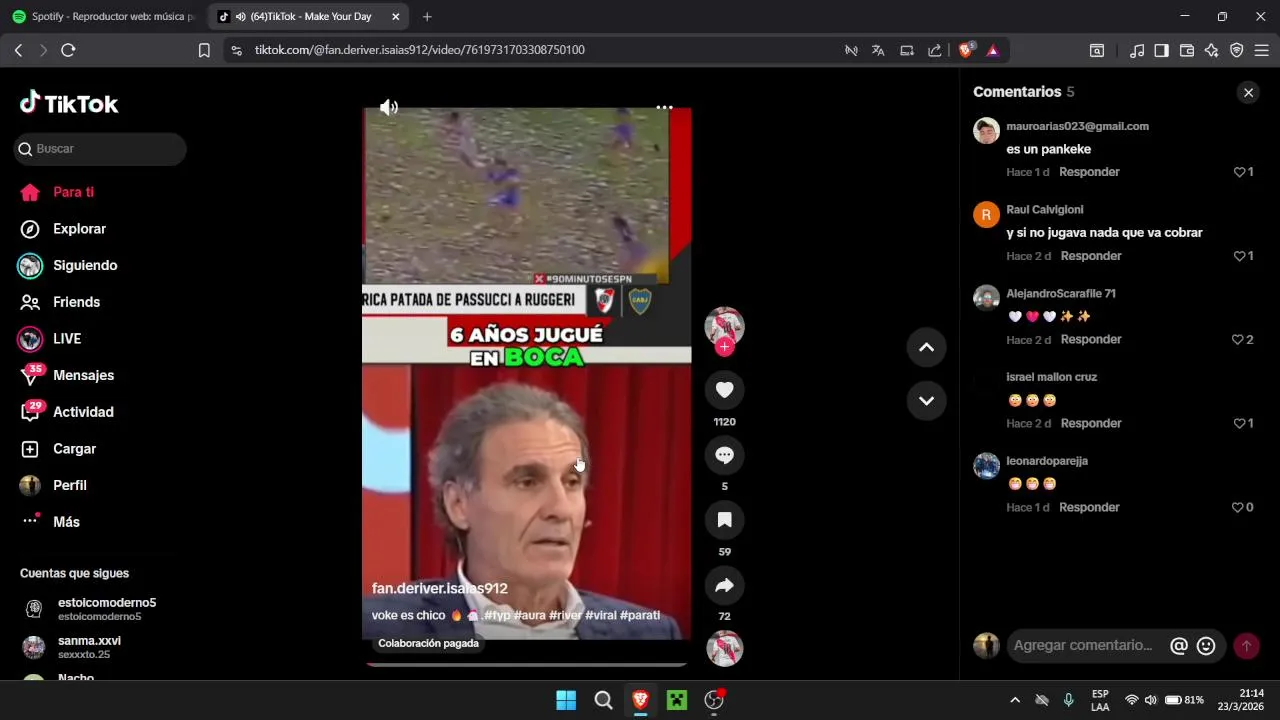The height and width of the screenshot is (720, 1280).
Task: Open Brave Shields lion icon
Action: [x=966, y=50]
